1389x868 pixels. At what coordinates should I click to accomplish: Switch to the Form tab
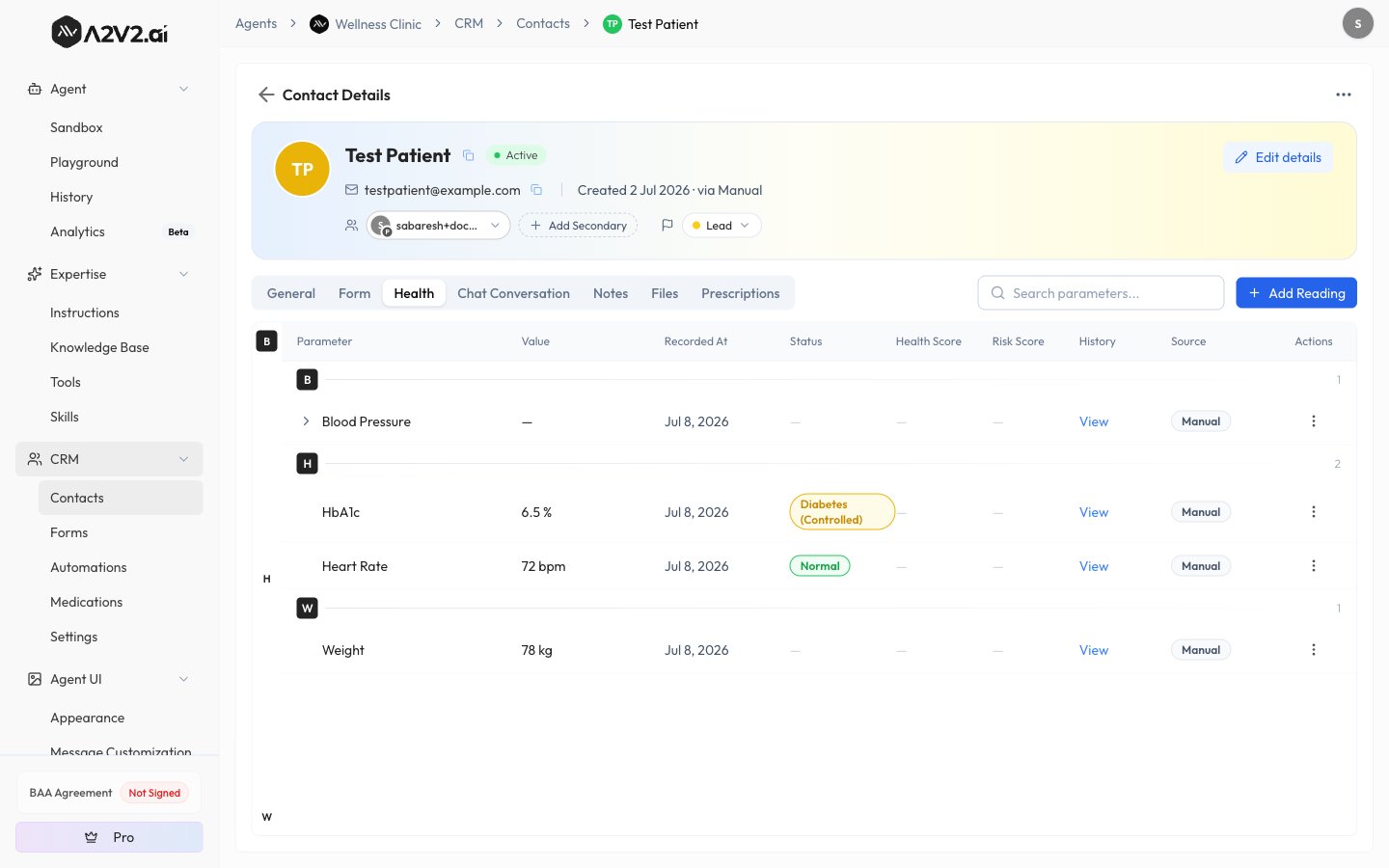click(x=355, y=293)
